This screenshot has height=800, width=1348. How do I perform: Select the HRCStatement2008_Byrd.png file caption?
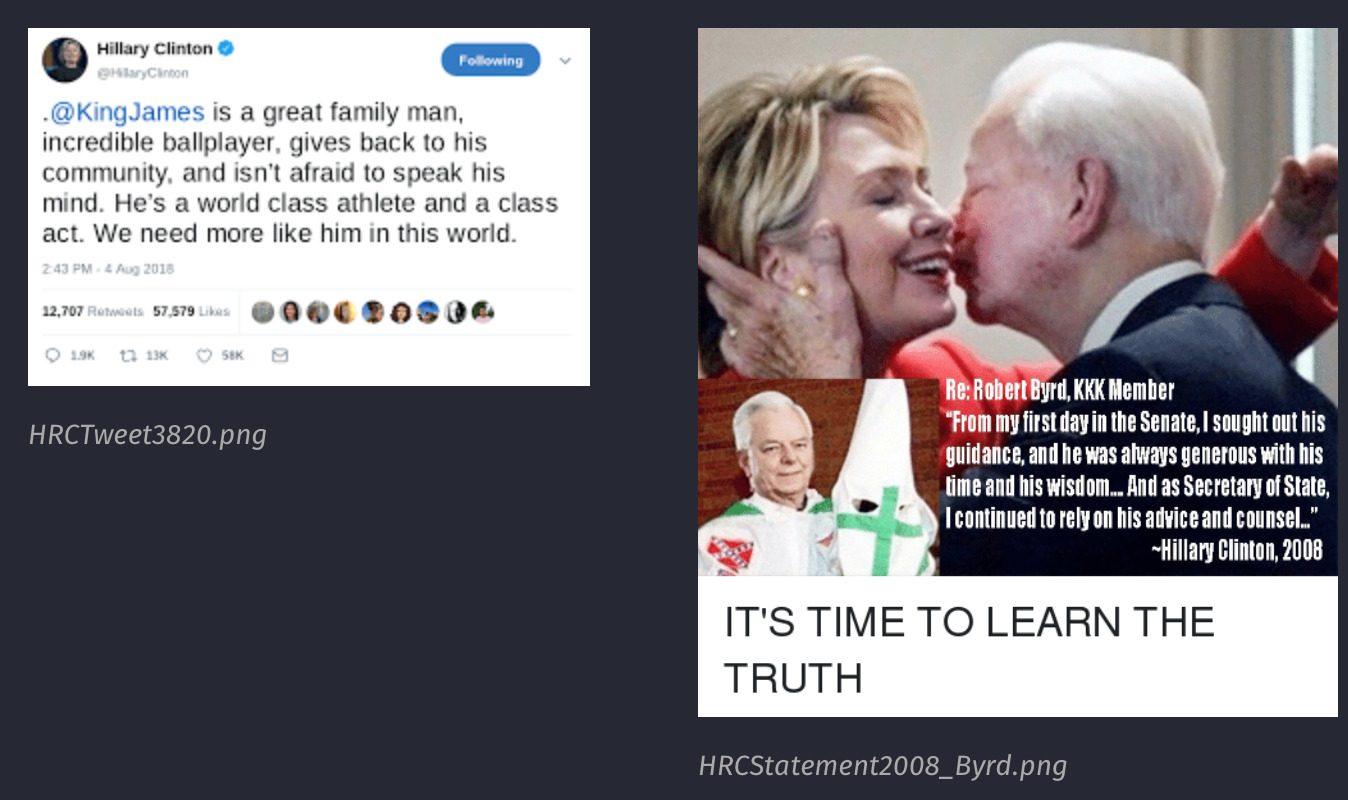tap(882, 766)
